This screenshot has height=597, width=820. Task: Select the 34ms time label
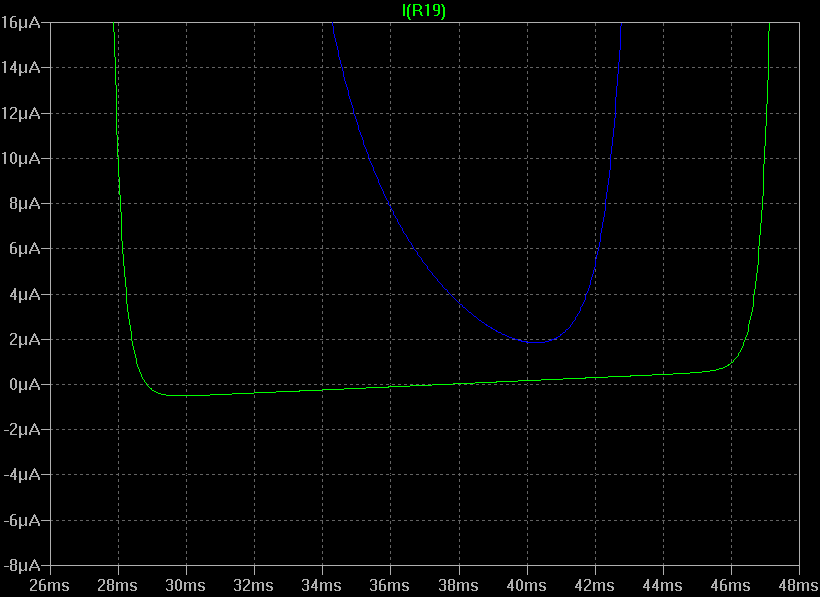click(x=322, y=585)
